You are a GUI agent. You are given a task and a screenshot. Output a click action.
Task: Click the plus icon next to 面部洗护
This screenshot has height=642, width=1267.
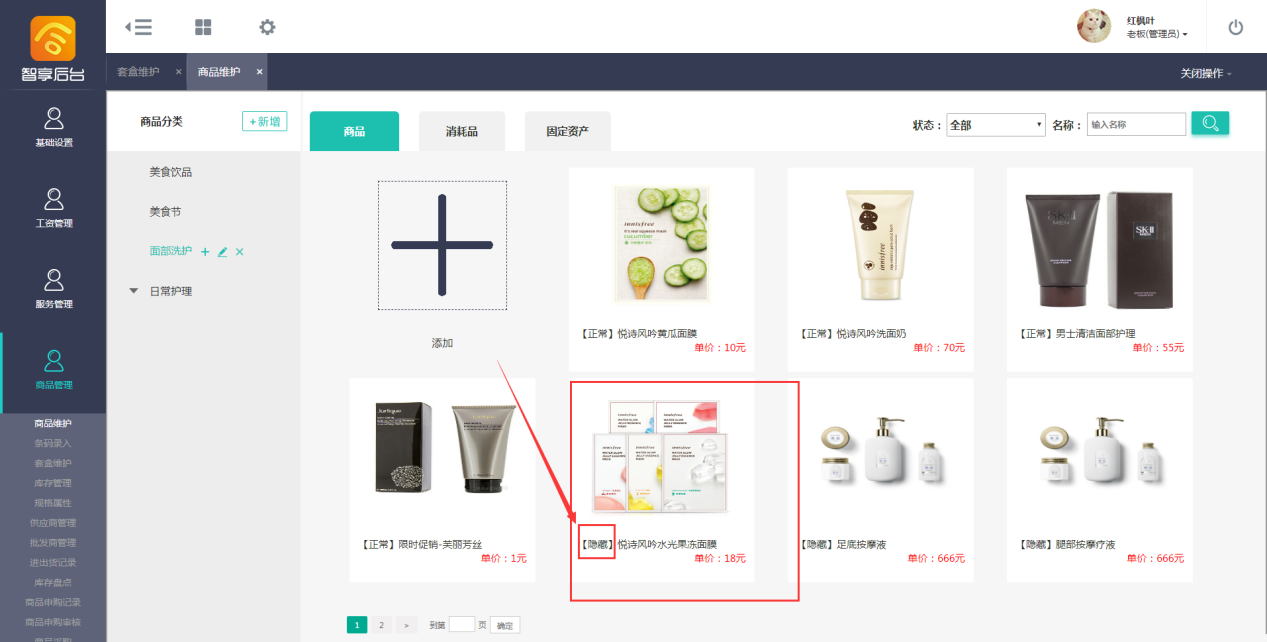[205, 252]
